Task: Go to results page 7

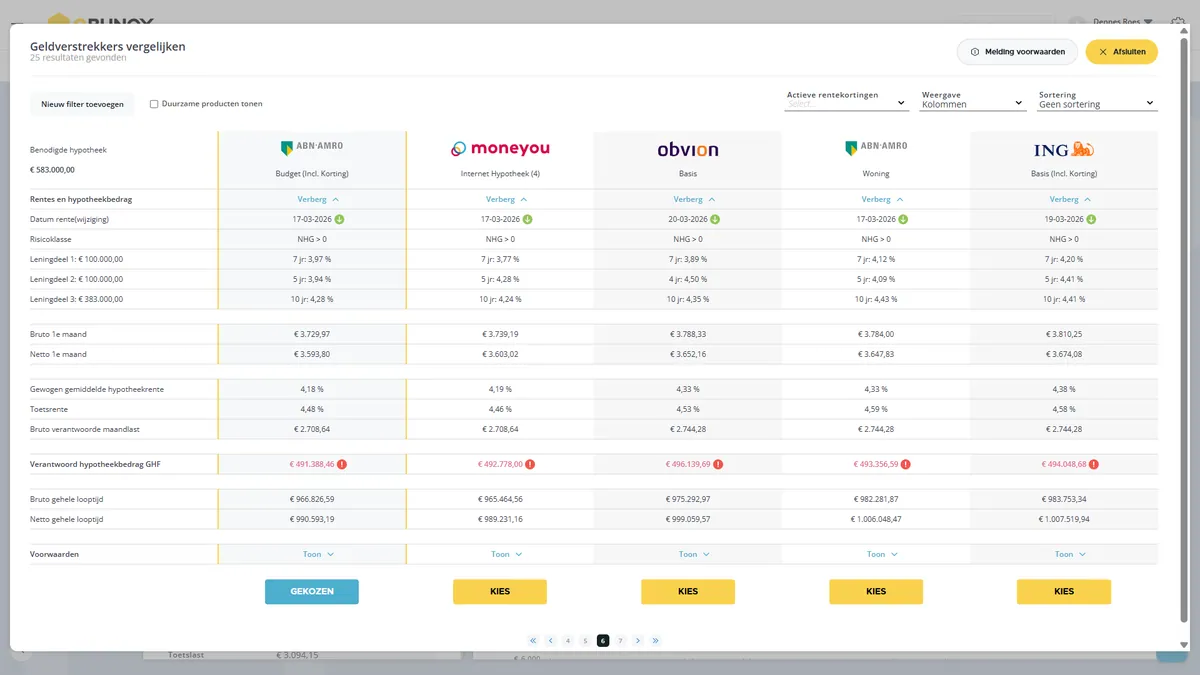Action: click(x=620, y=641)
